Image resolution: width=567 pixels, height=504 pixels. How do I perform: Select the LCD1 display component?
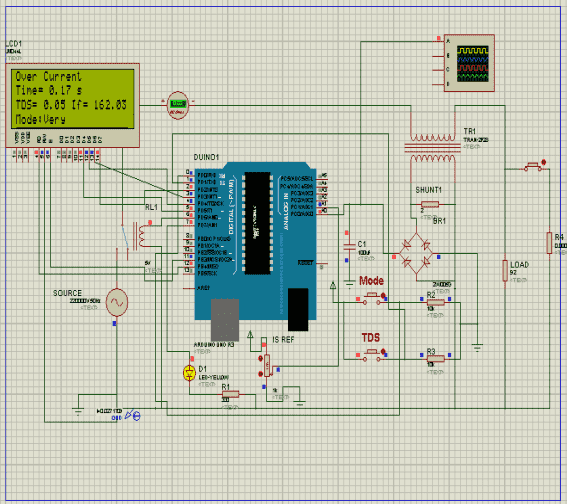(72, 105)
